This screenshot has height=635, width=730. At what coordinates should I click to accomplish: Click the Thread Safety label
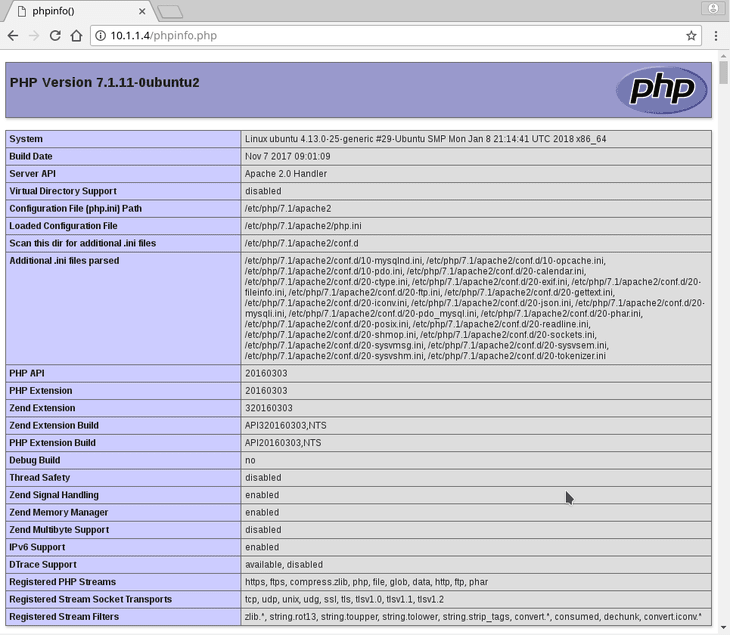tap(40, 478)
